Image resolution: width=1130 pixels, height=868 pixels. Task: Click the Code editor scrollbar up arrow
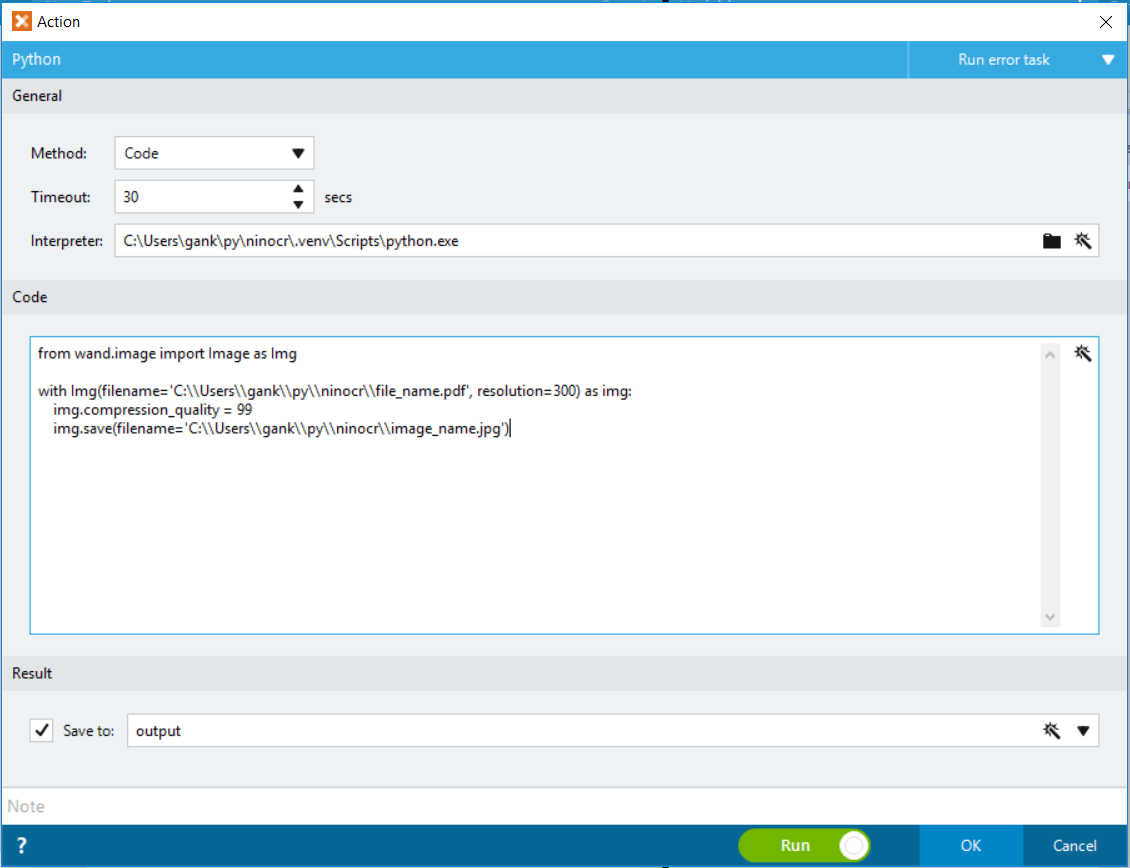tap(1050, 354)
